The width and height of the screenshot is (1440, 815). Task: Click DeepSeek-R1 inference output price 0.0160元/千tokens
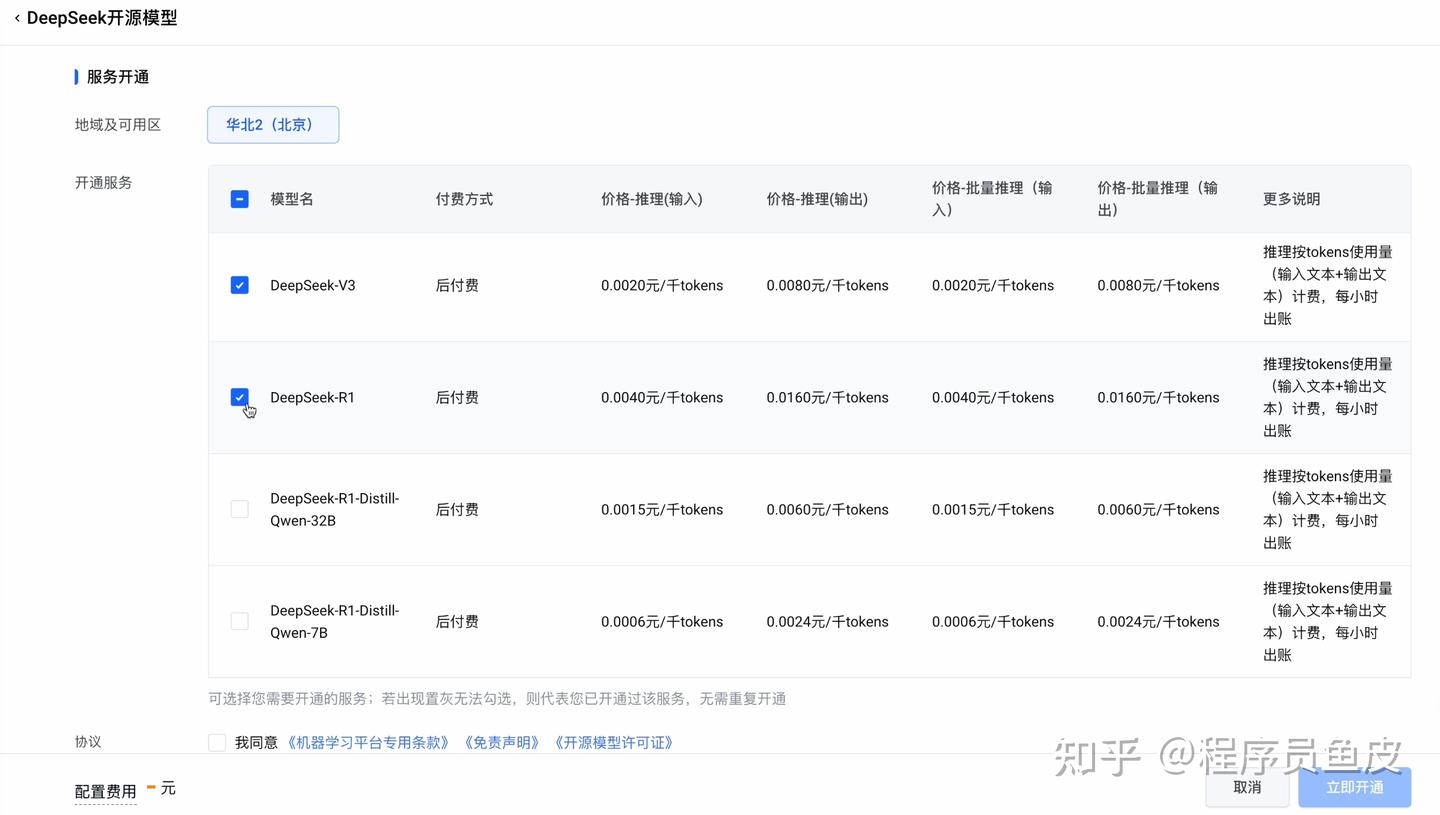point(828,397)
